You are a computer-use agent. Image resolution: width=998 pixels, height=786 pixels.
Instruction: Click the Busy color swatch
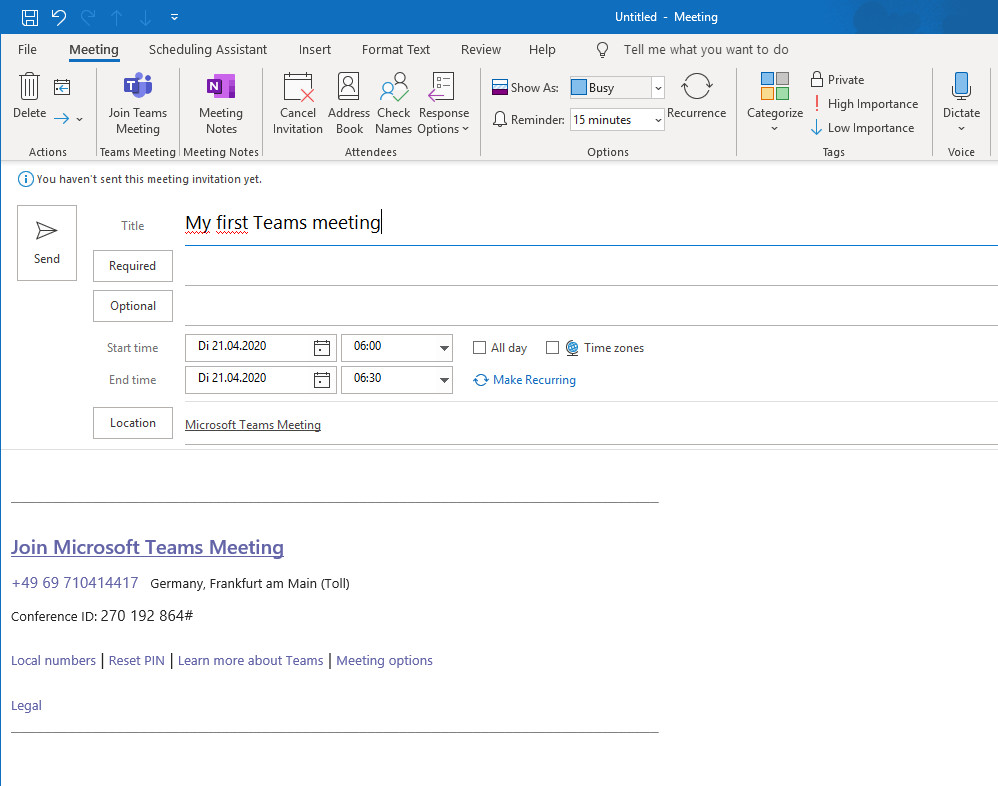click(579, 87)
